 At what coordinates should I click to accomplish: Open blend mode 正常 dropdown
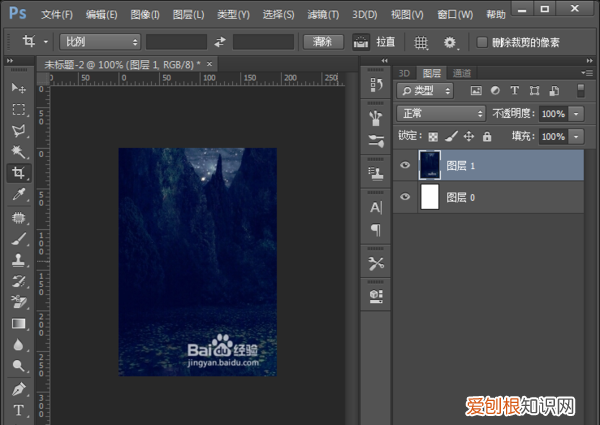coord(441,114)
